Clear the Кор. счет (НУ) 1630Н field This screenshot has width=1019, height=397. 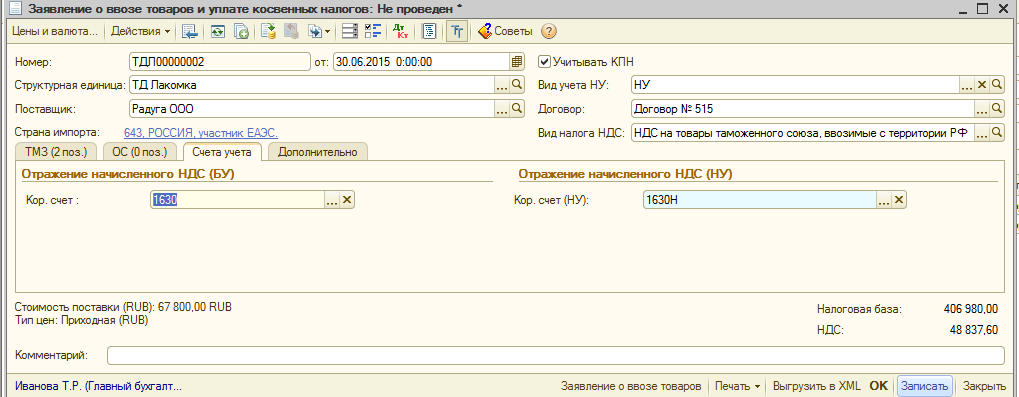click(899, 200)
